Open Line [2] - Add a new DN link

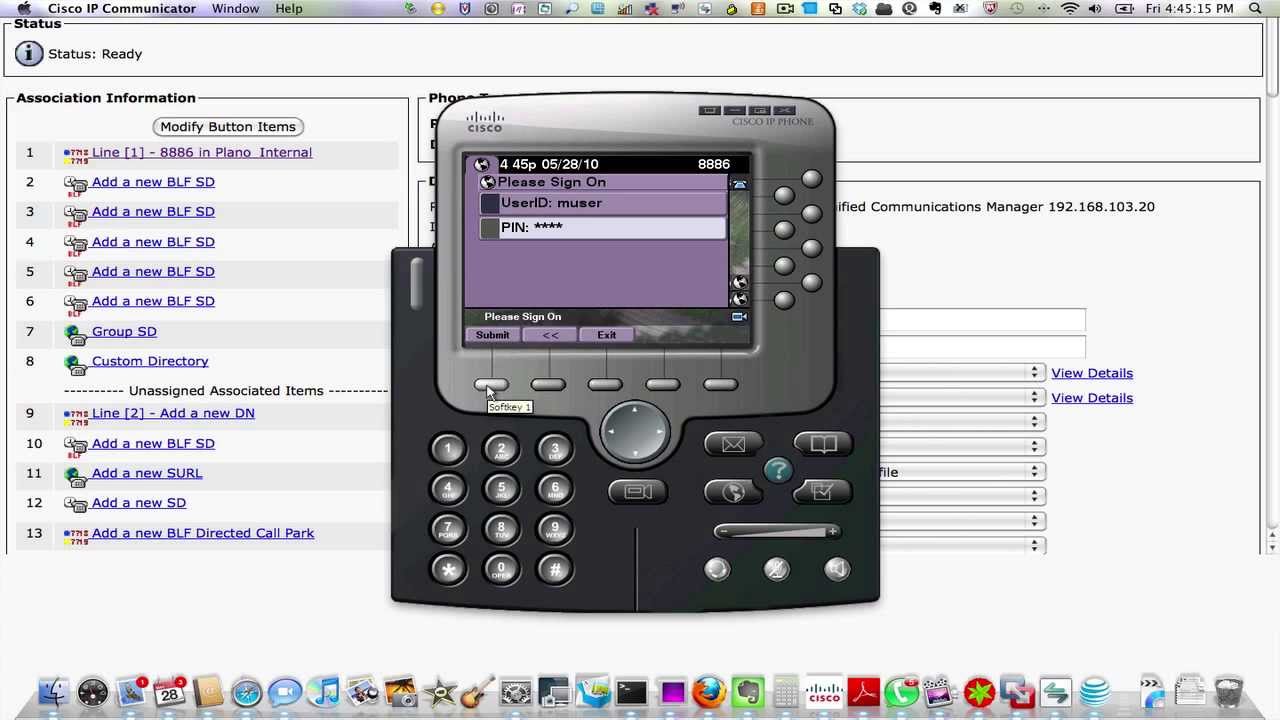(173, 413)
